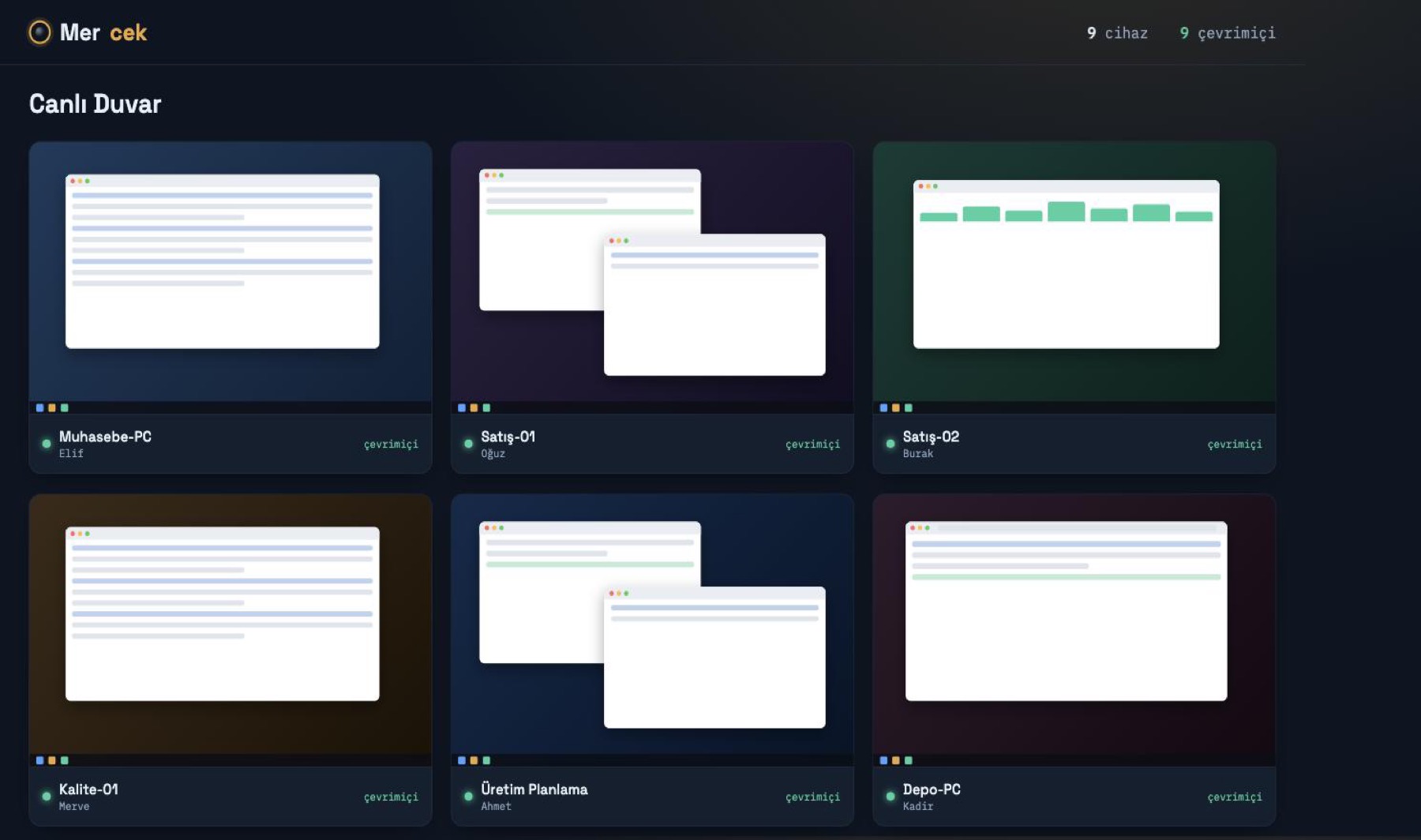Click the taskbar dots under Üretim Planlama preview

tap(474, 760)
